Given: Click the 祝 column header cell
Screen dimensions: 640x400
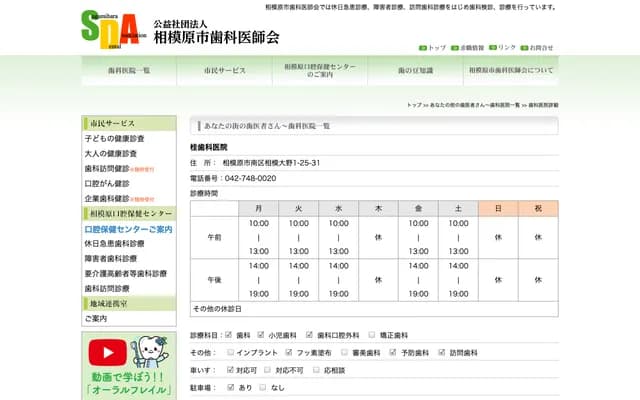Looking at the screenshot, I should [x=538, y=209].
